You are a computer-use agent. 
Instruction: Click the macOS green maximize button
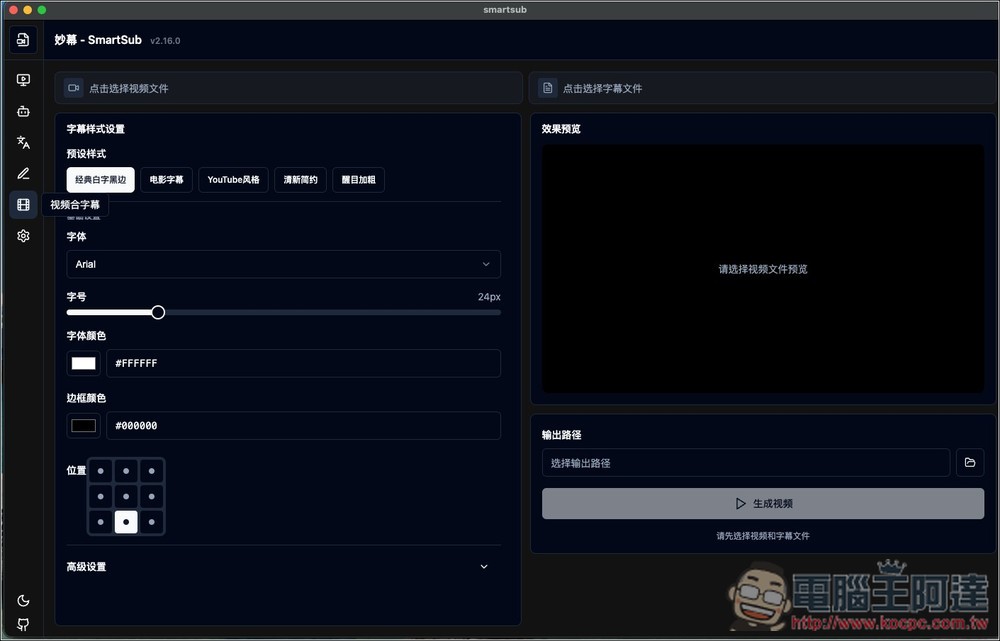pos(41,10)
